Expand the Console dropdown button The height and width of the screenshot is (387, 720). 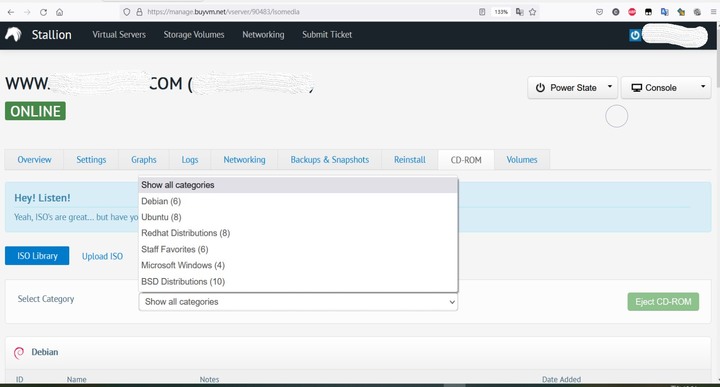tap(666, 88)
